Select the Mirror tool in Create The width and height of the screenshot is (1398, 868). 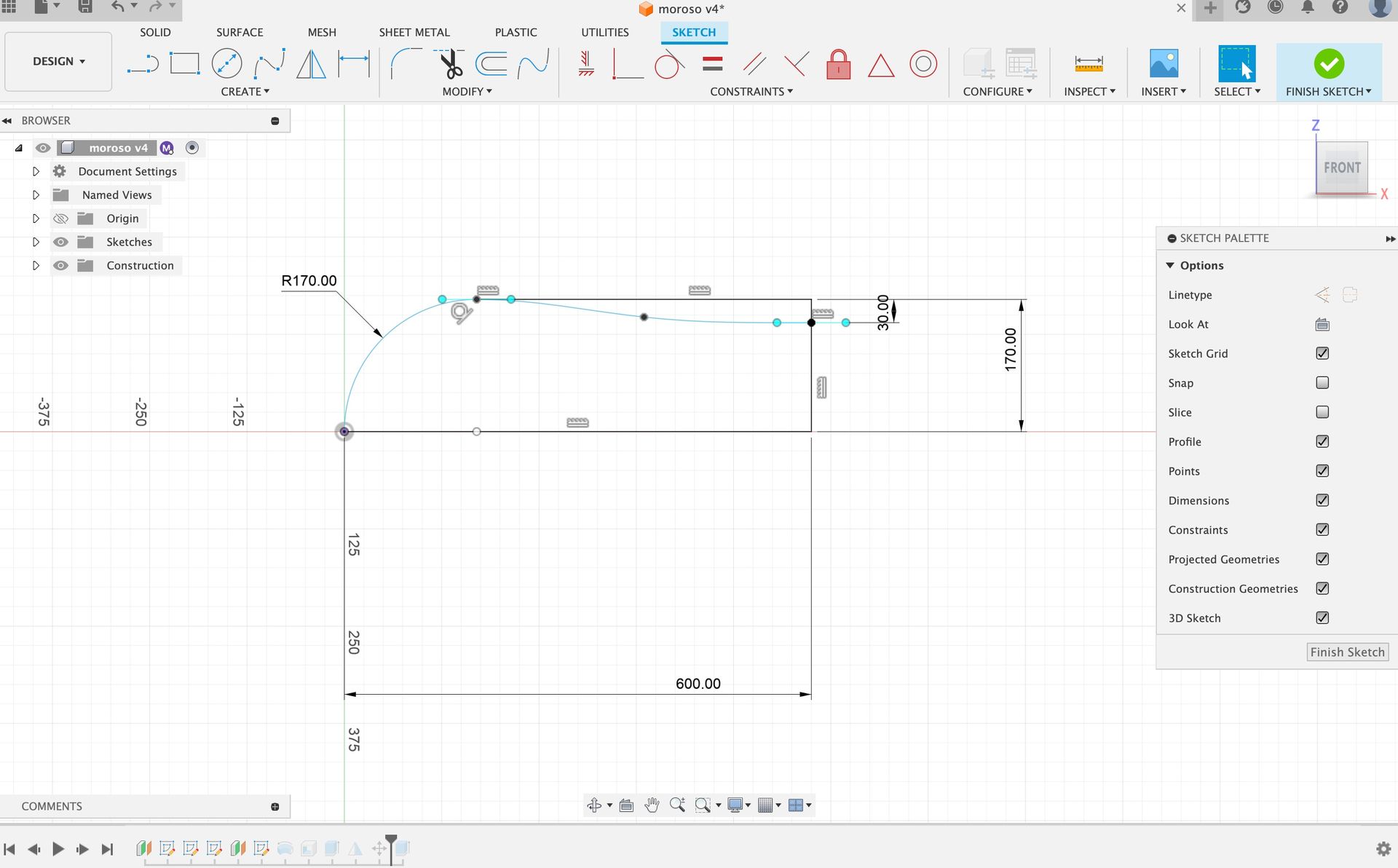point(311,64)
